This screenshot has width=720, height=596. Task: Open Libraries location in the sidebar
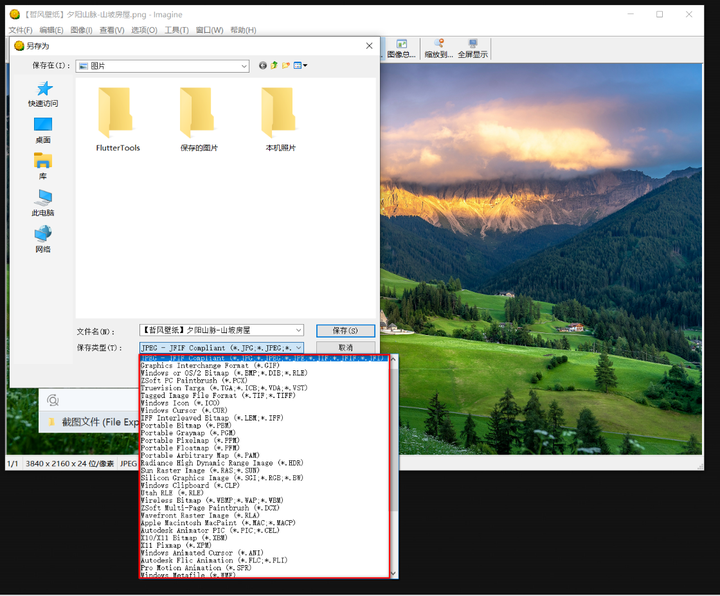tap(43, 166)
